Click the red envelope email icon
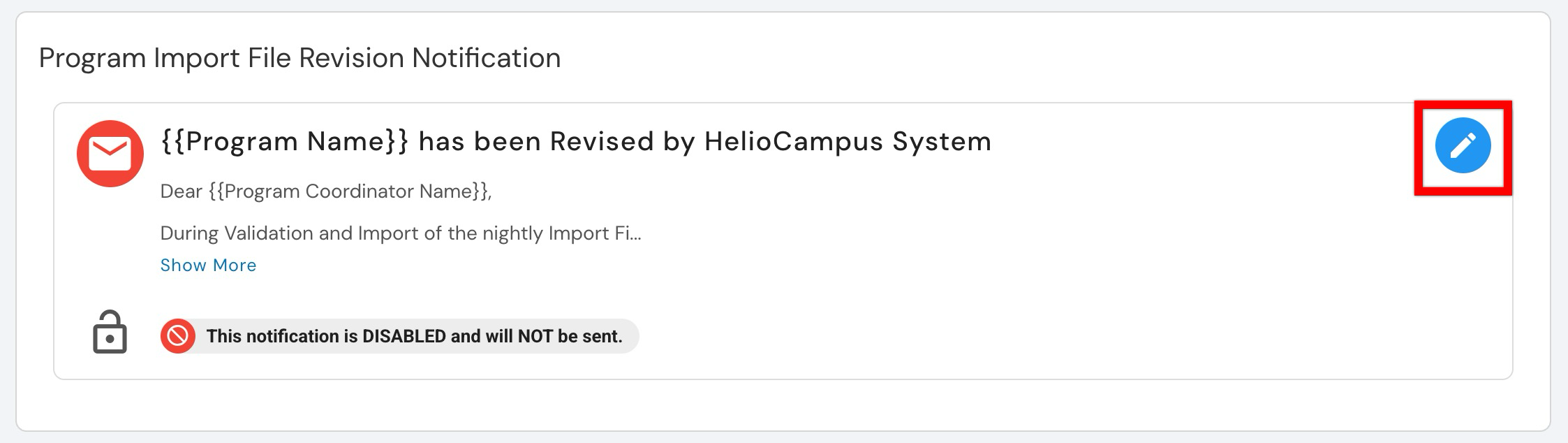The width and height of the screenshot is (1568, 443). pyautogui.click(x=110, y=154)
